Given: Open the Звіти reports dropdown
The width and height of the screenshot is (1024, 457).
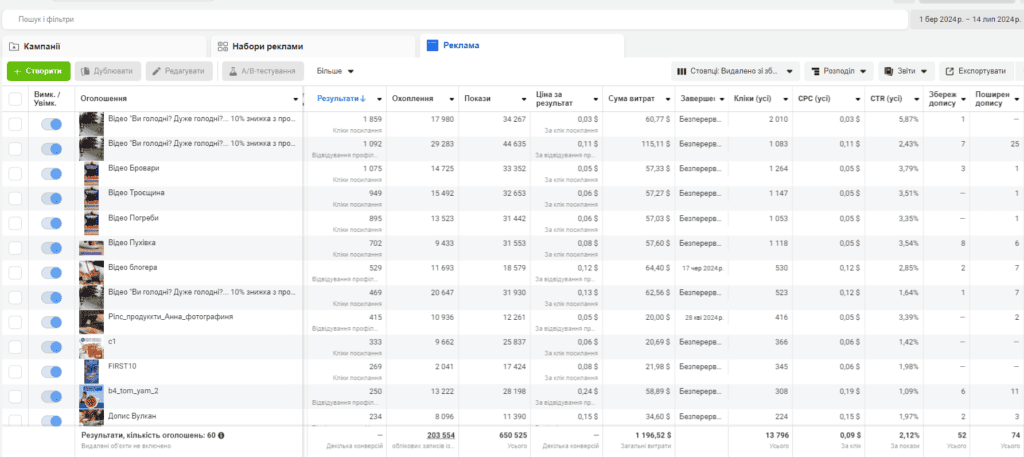Looking at the screenshot, I should pyautogui.click(x=907, y=71).
